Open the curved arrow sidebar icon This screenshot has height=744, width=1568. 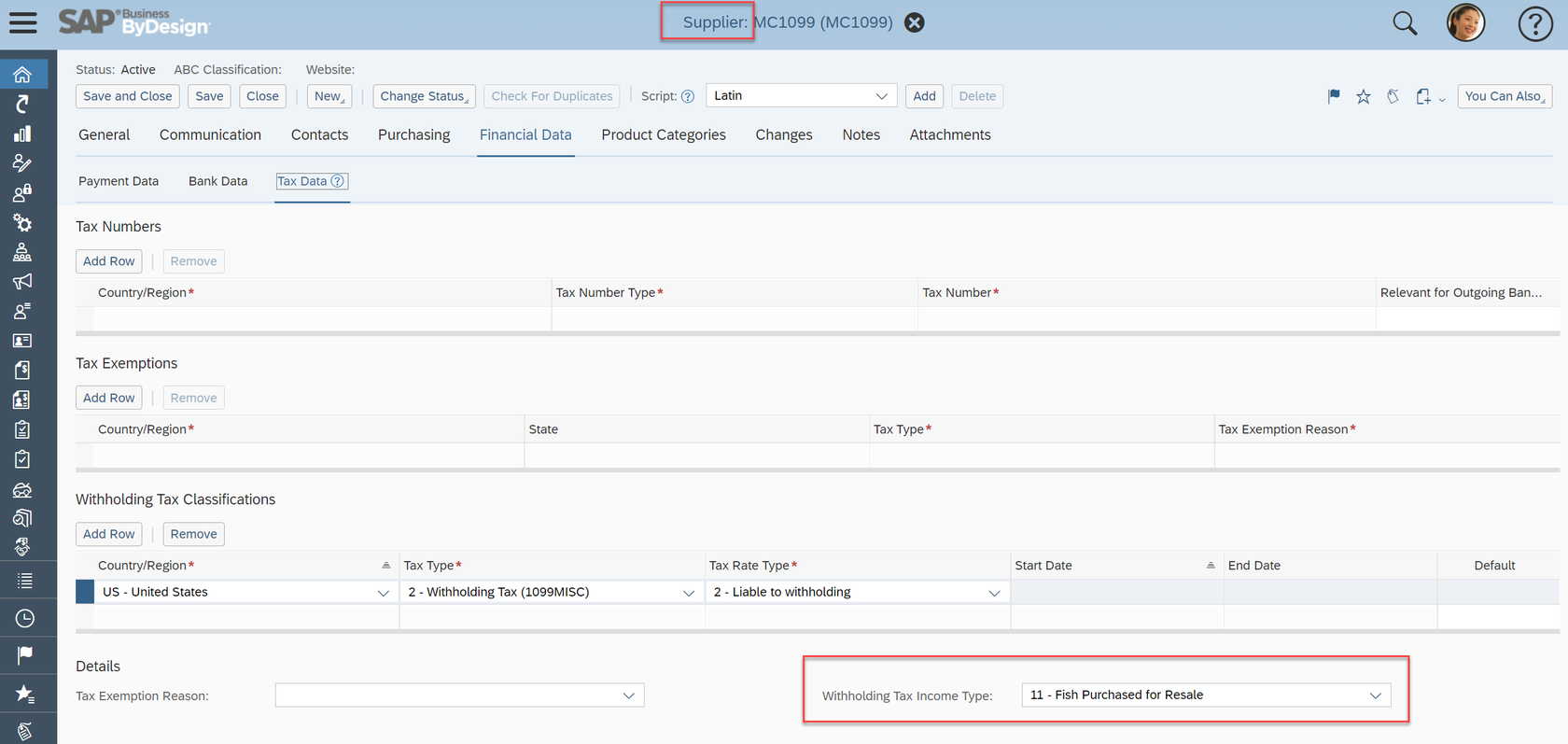click(x=22, y=104)
